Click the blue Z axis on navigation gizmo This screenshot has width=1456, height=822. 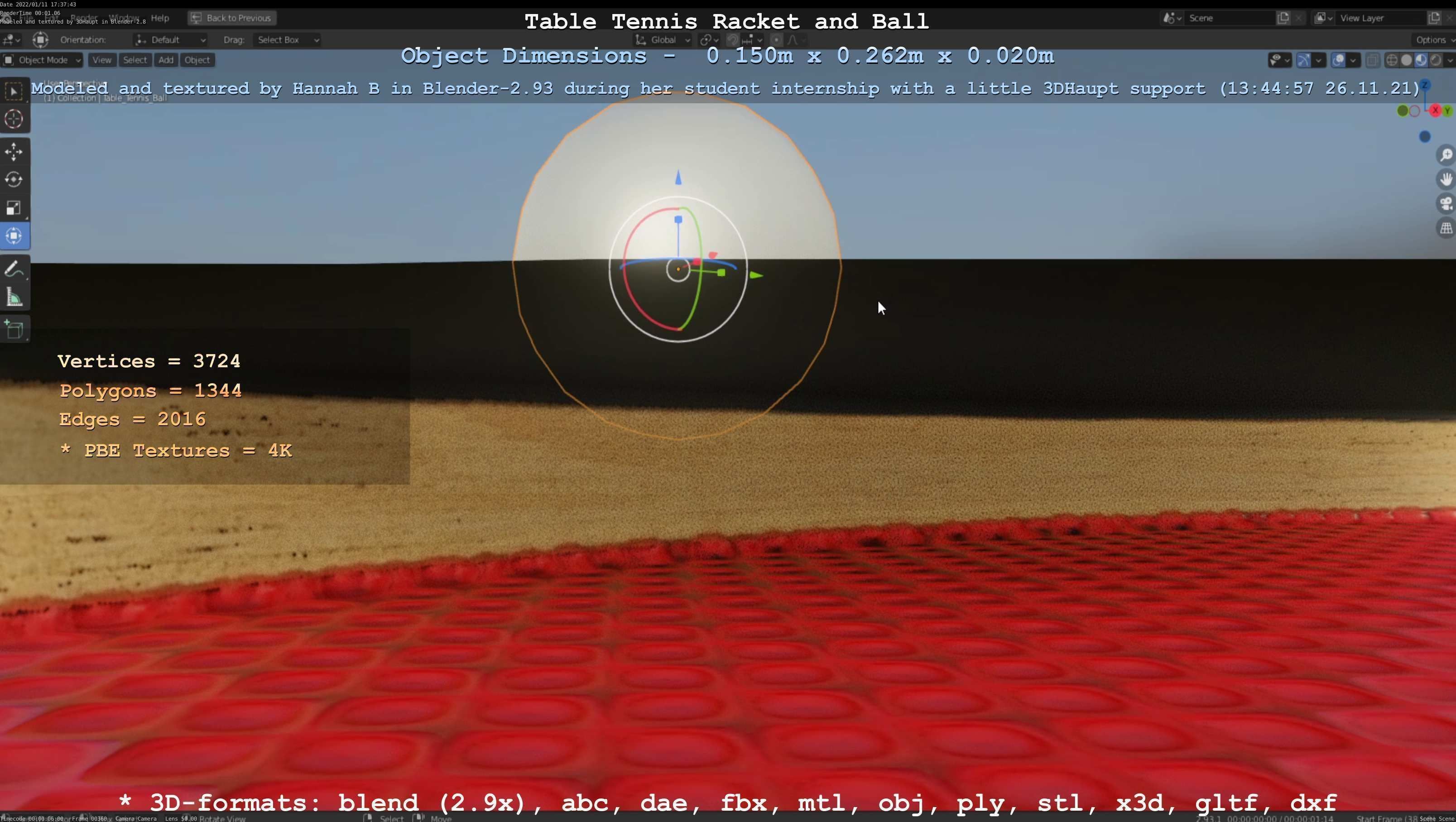click(1425, 85)
